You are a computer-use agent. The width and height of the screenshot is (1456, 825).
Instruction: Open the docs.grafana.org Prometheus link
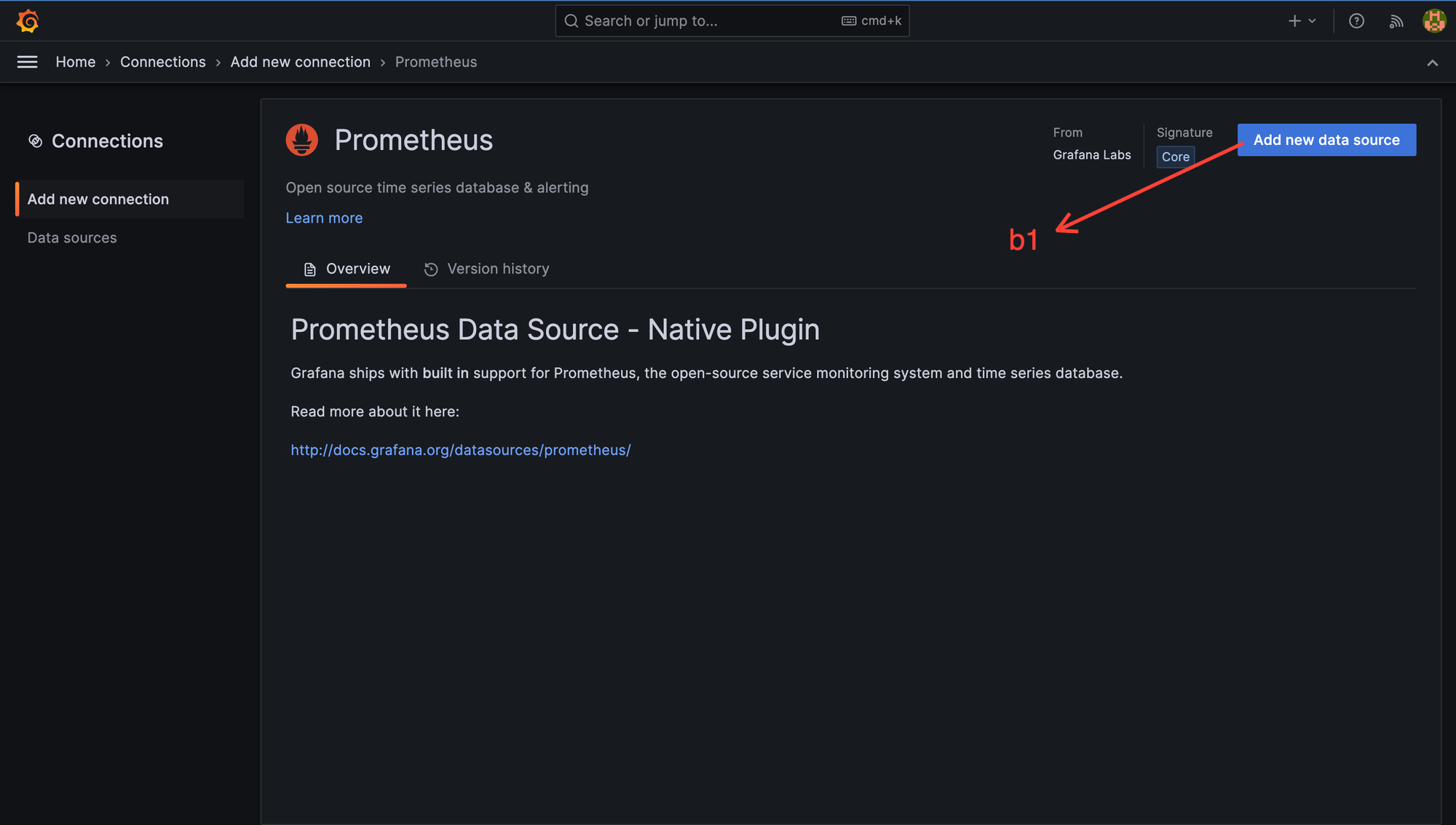(461, 450)
